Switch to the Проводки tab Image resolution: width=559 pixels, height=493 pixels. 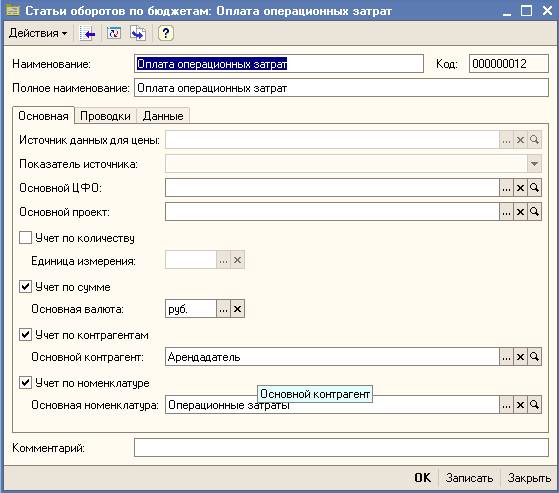(105, 116)
